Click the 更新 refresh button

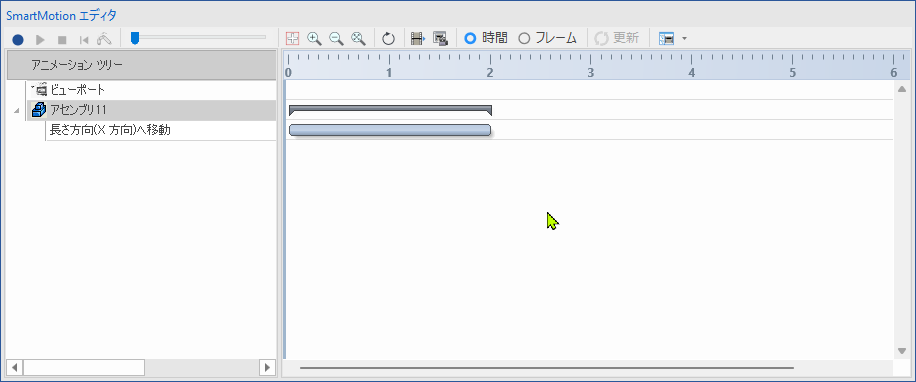coord(616,39)
